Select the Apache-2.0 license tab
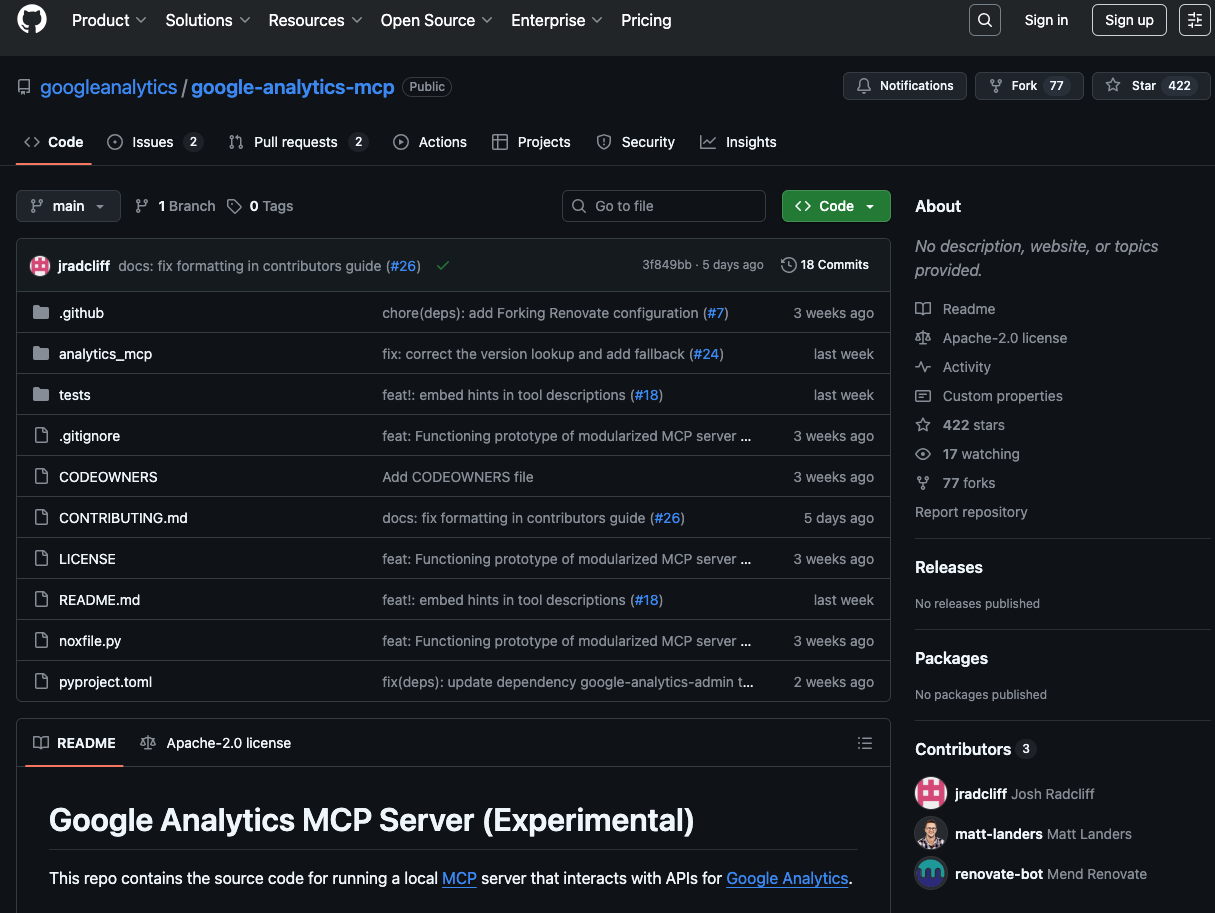 click(x=215, y=743)
